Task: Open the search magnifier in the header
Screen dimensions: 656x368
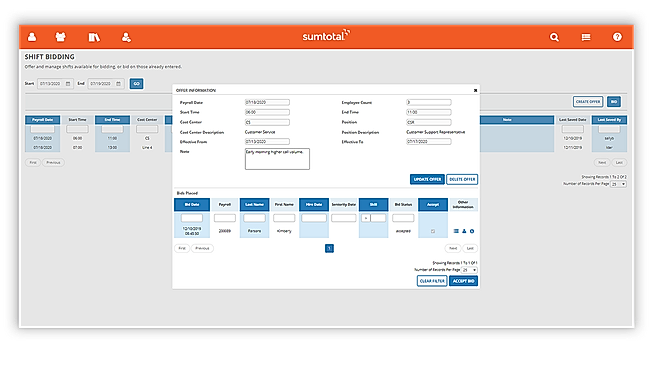Action: [554, 37]
